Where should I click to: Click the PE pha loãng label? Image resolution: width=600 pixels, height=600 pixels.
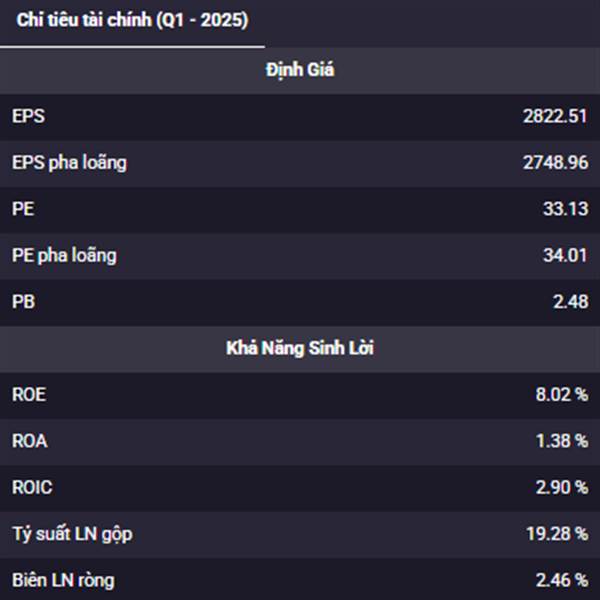tap(64, 256)
